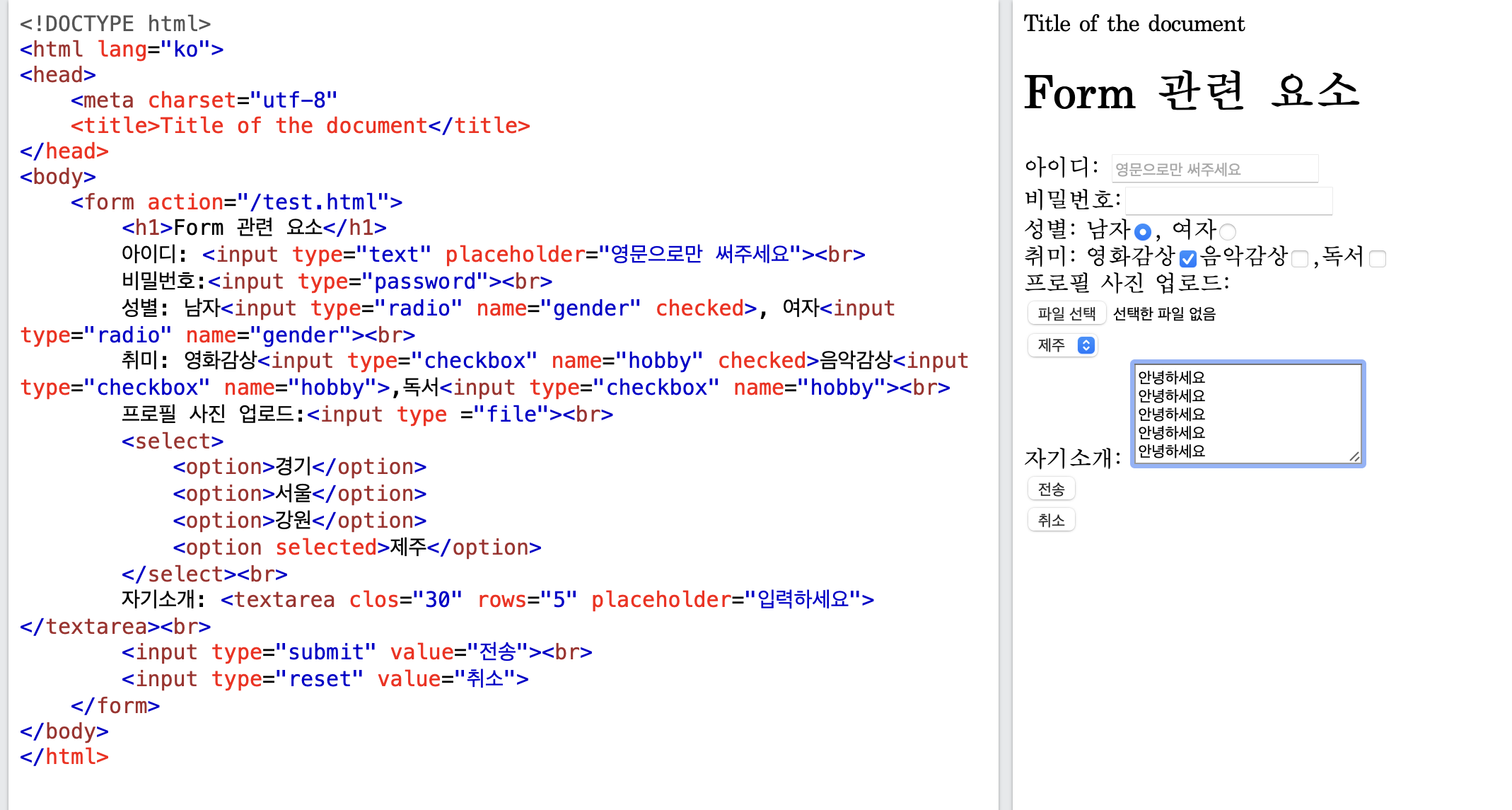Select the 남자 radio button
Screen dimensions: 1512x810
[1142, 231]
